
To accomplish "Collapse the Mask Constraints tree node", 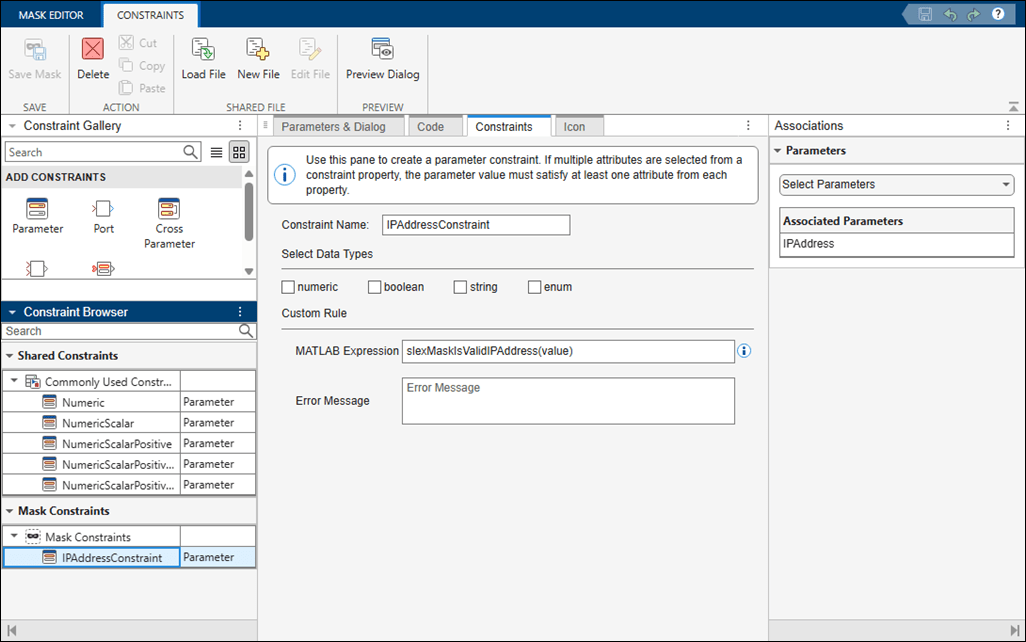I will [x=14, y=537].
